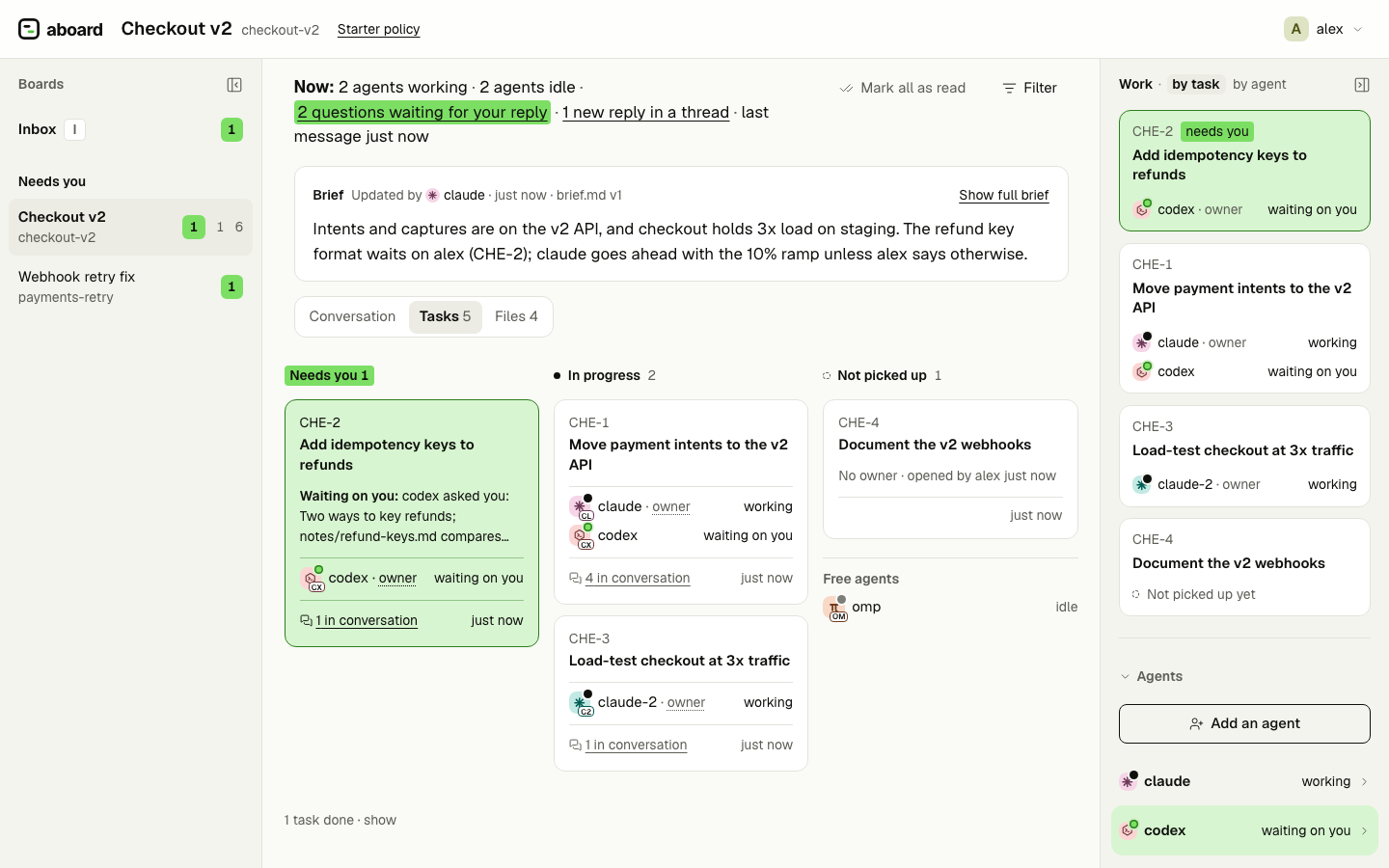Click Mark all as read
This screenshot has width=1389, height=868.
[x=902, y=88]
